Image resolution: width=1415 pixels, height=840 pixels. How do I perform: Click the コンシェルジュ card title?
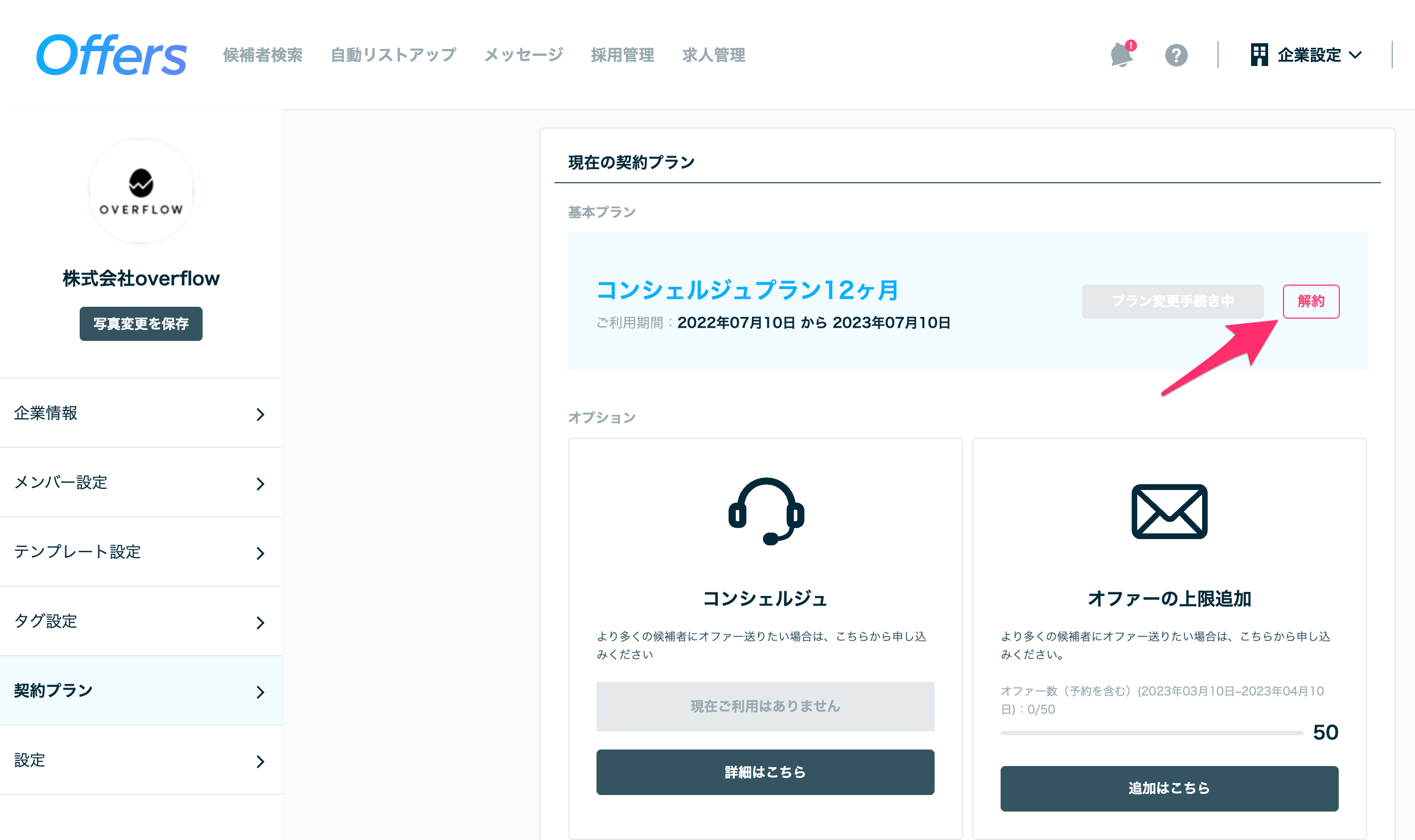click(x=765, y=599)
